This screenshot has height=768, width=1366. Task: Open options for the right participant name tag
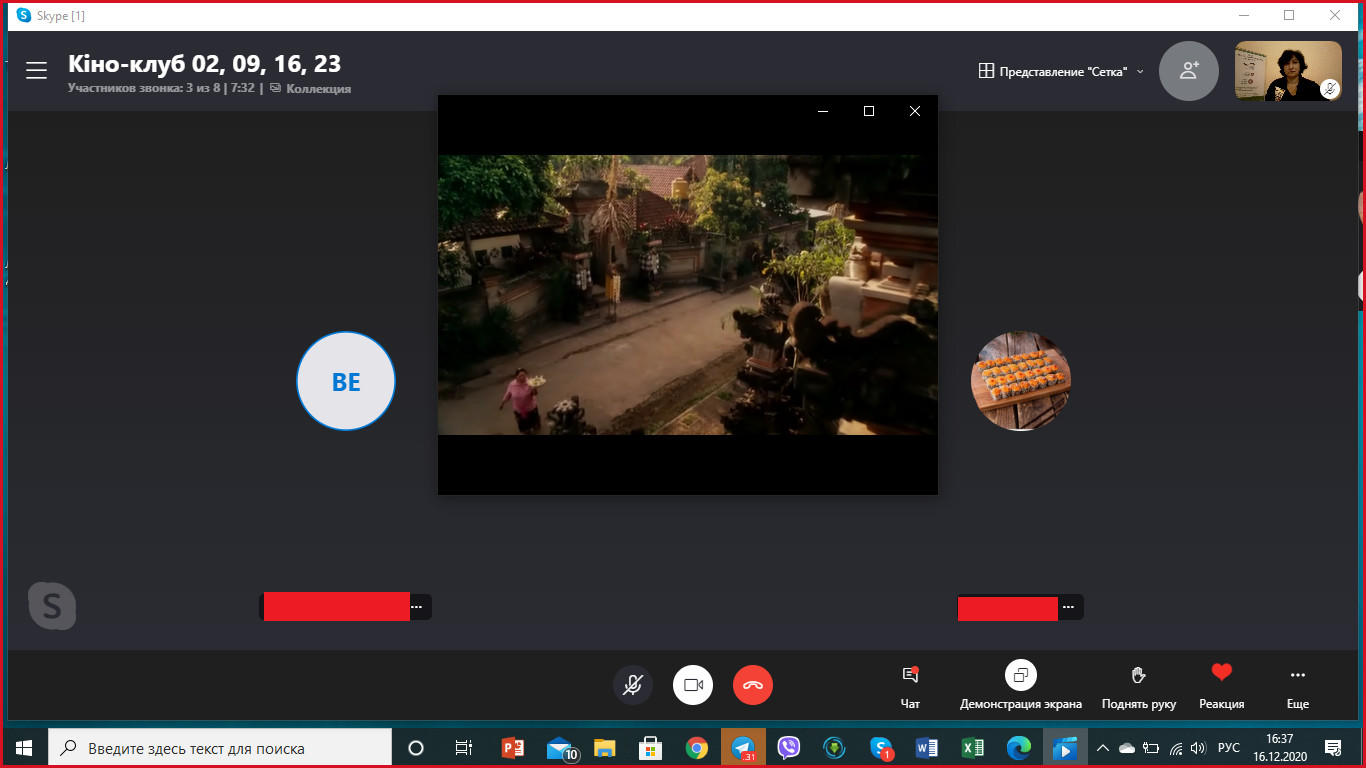[1069, 607]
